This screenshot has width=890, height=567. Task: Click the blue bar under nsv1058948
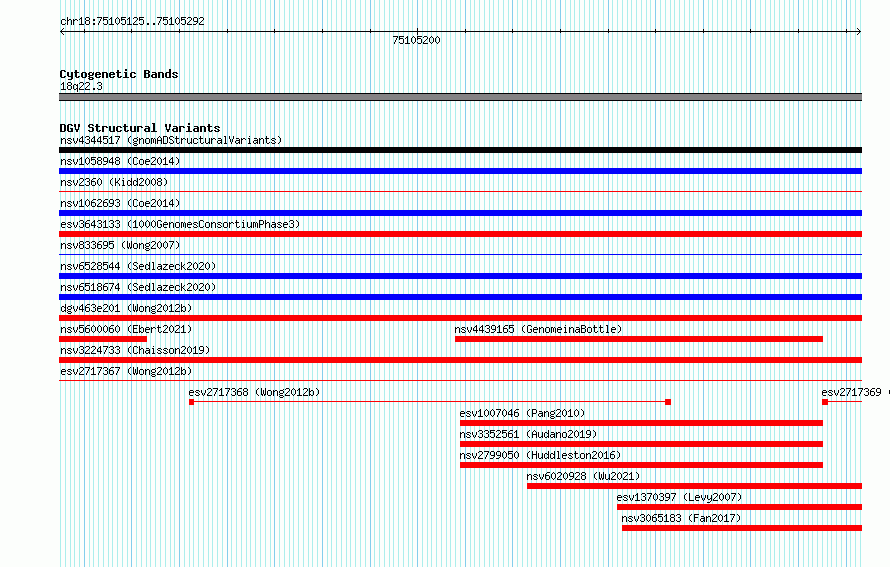pyautogui.click(x=460, y=171)
